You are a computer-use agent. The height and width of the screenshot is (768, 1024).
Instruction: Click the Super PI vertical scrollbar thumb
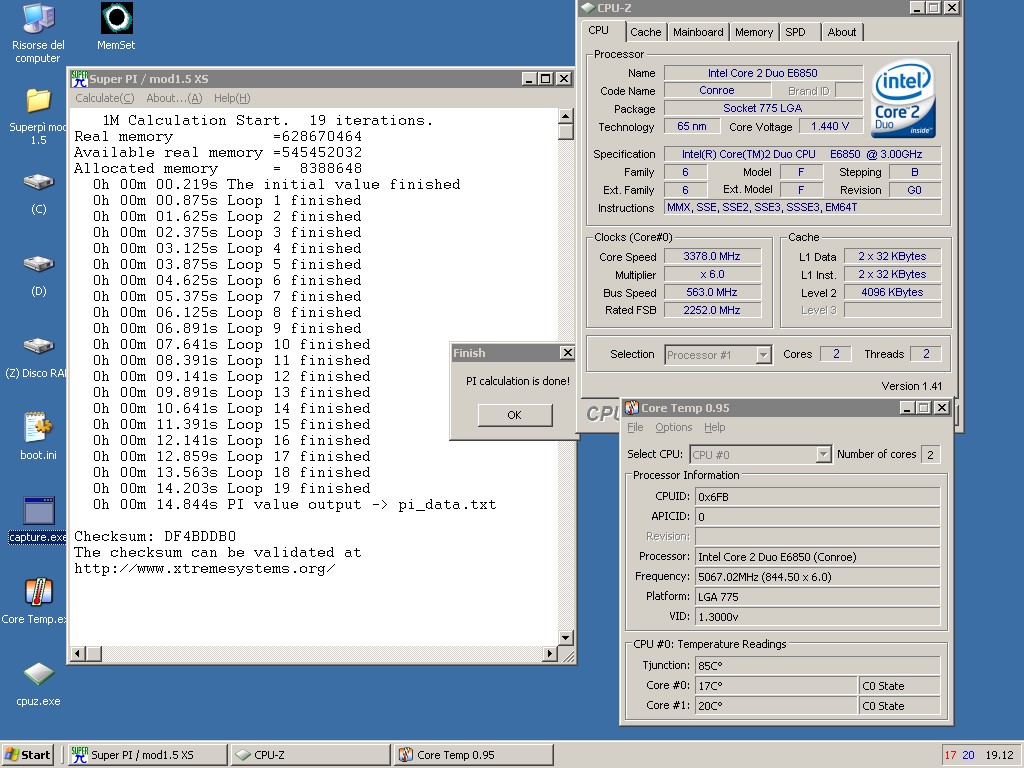pyautogui.click(x=566, y=132)
